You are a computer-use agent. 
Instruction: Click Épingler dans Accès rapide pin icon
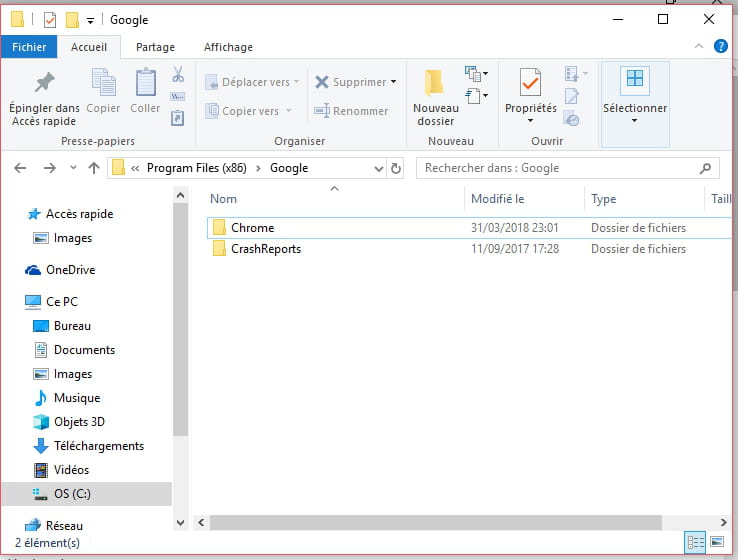pyautogui.click(x=44, y=82)
